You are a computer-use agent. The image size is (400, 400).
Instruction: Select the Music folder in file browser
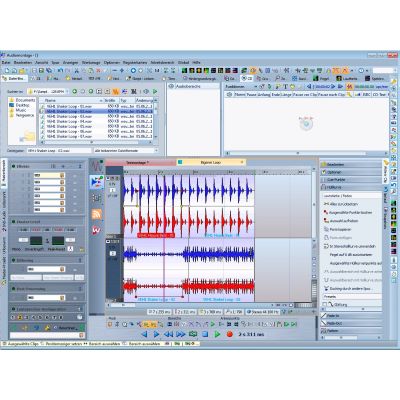pyautogui.click(x=21, y=110)
